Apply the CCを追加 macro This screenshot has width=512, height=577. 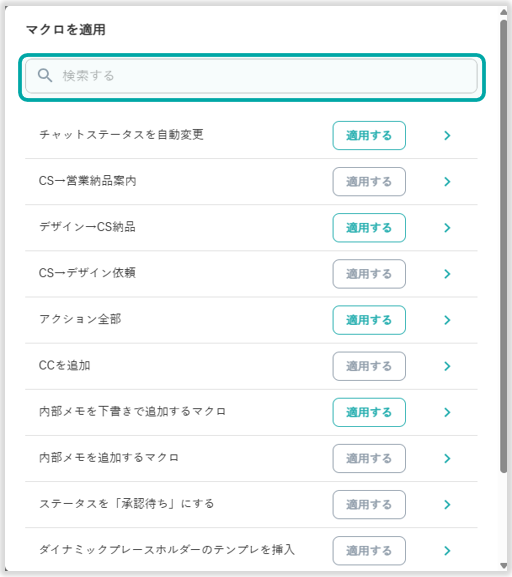[x=369, y=366]
